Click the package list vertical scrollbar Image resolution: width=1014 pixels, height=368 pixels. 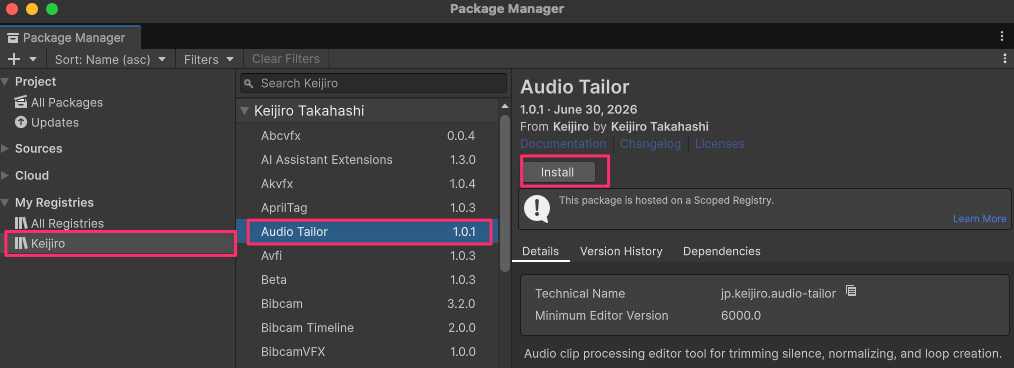(505, 194)
